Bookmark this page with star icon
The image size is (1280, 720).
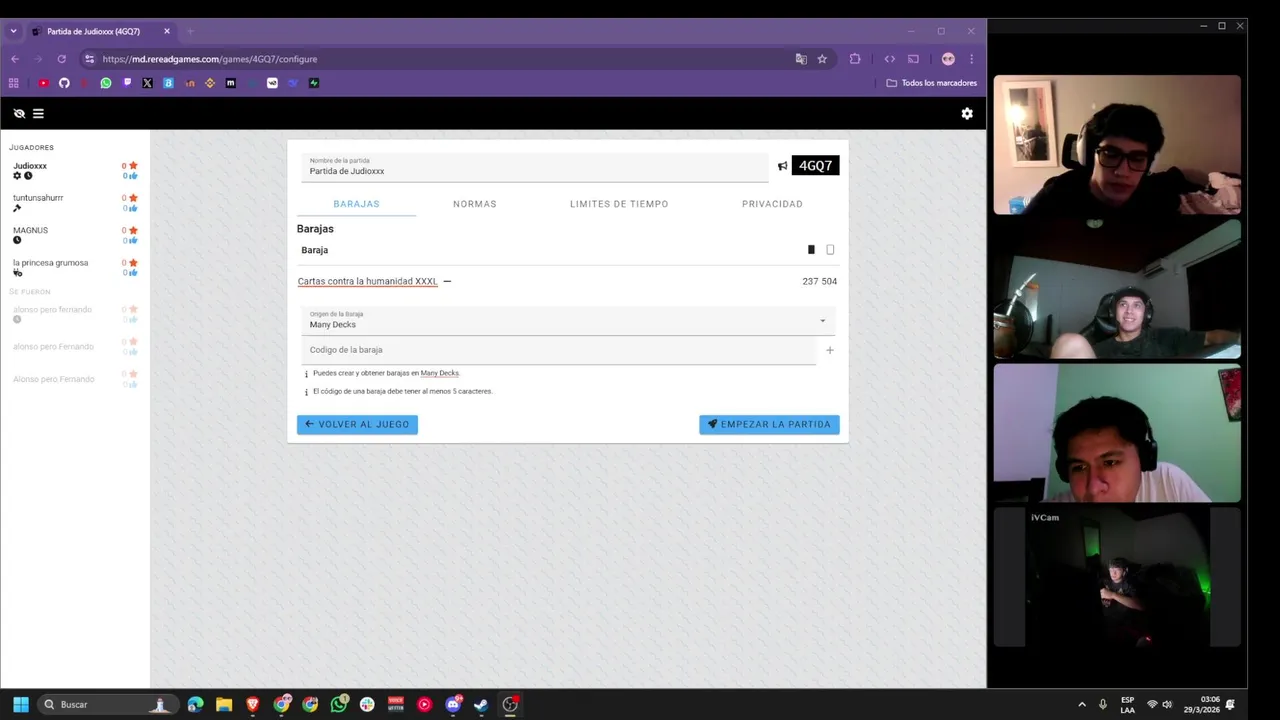pyautogui.click(x=822, y=59)
